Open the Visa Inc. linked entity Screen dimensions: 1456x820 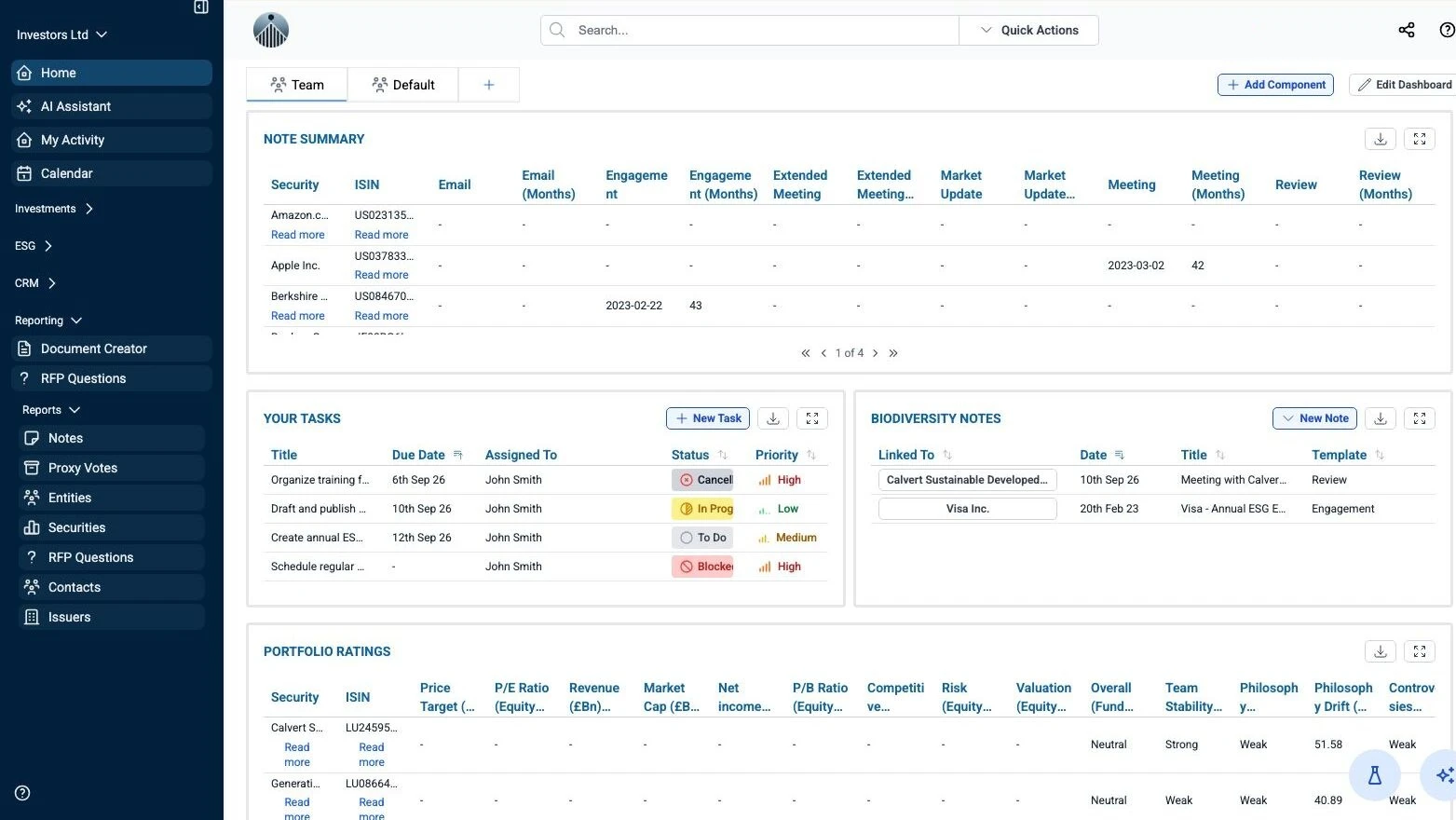click(968, 509)
